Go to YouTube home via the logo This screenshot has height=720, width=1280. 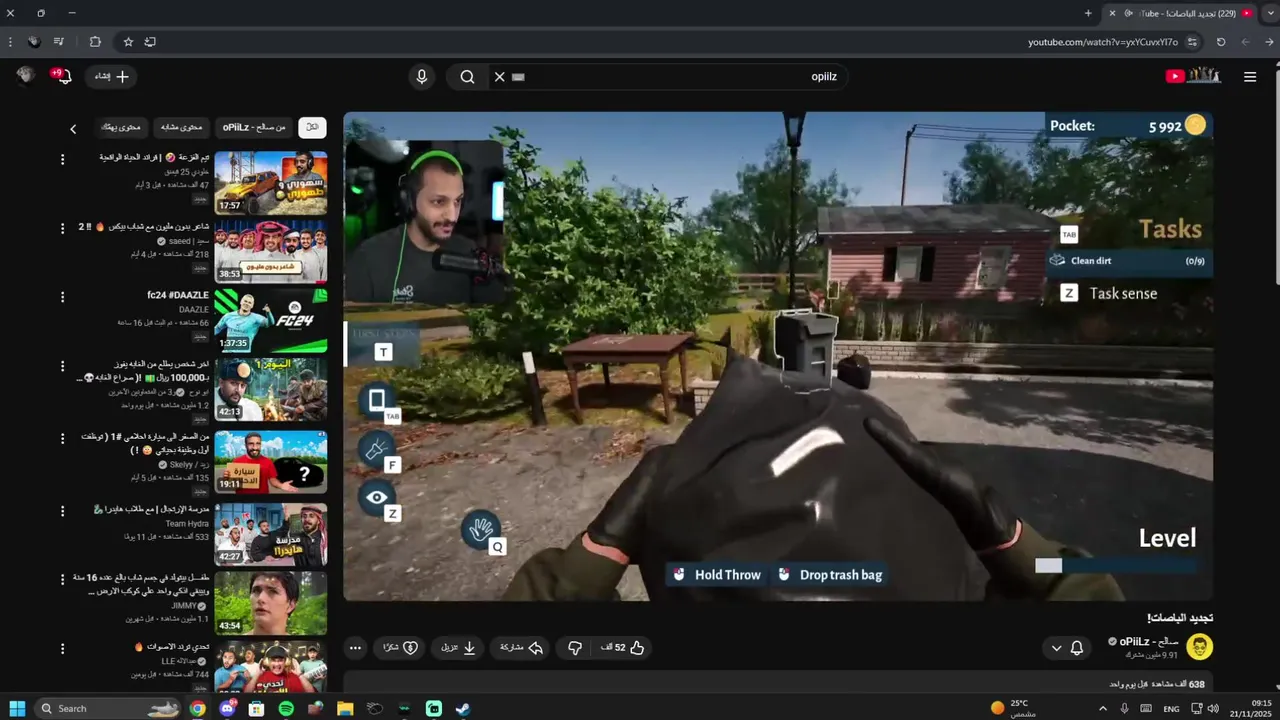[x=1193, y=76]
